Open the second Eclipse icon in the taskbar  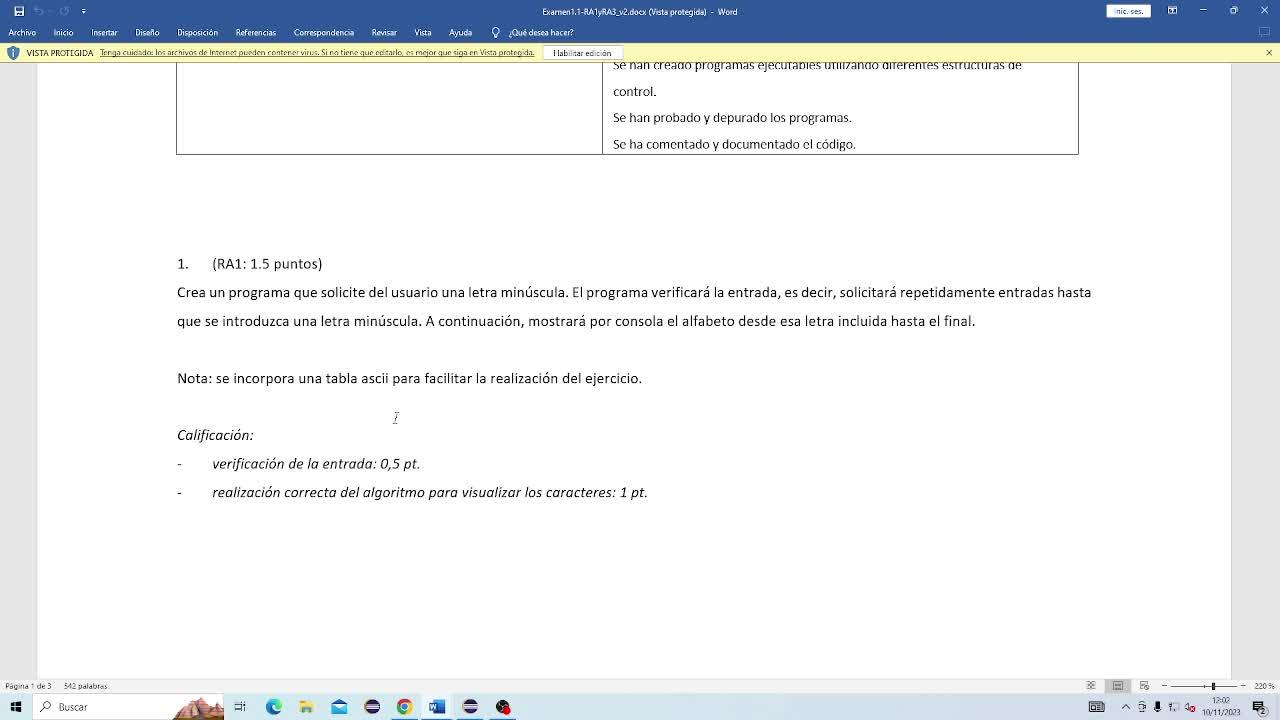470,707
